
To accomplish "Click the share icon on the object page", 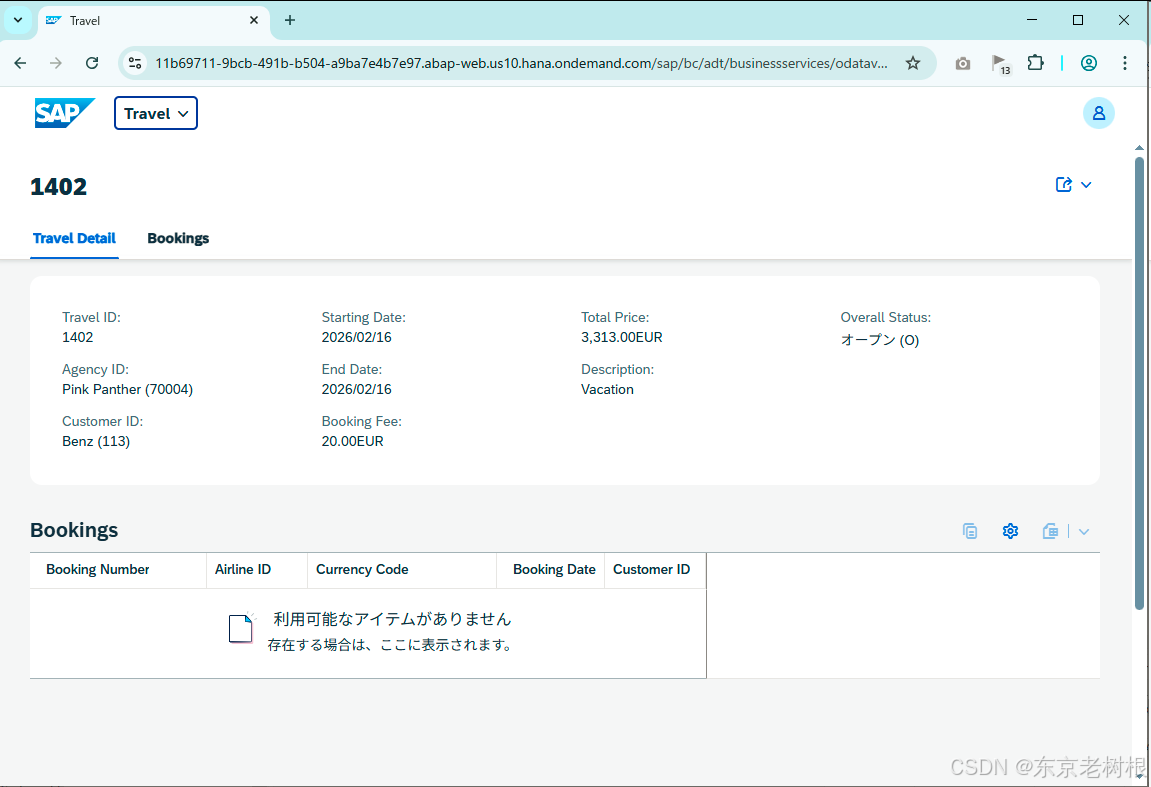I will pos(1064,184).
